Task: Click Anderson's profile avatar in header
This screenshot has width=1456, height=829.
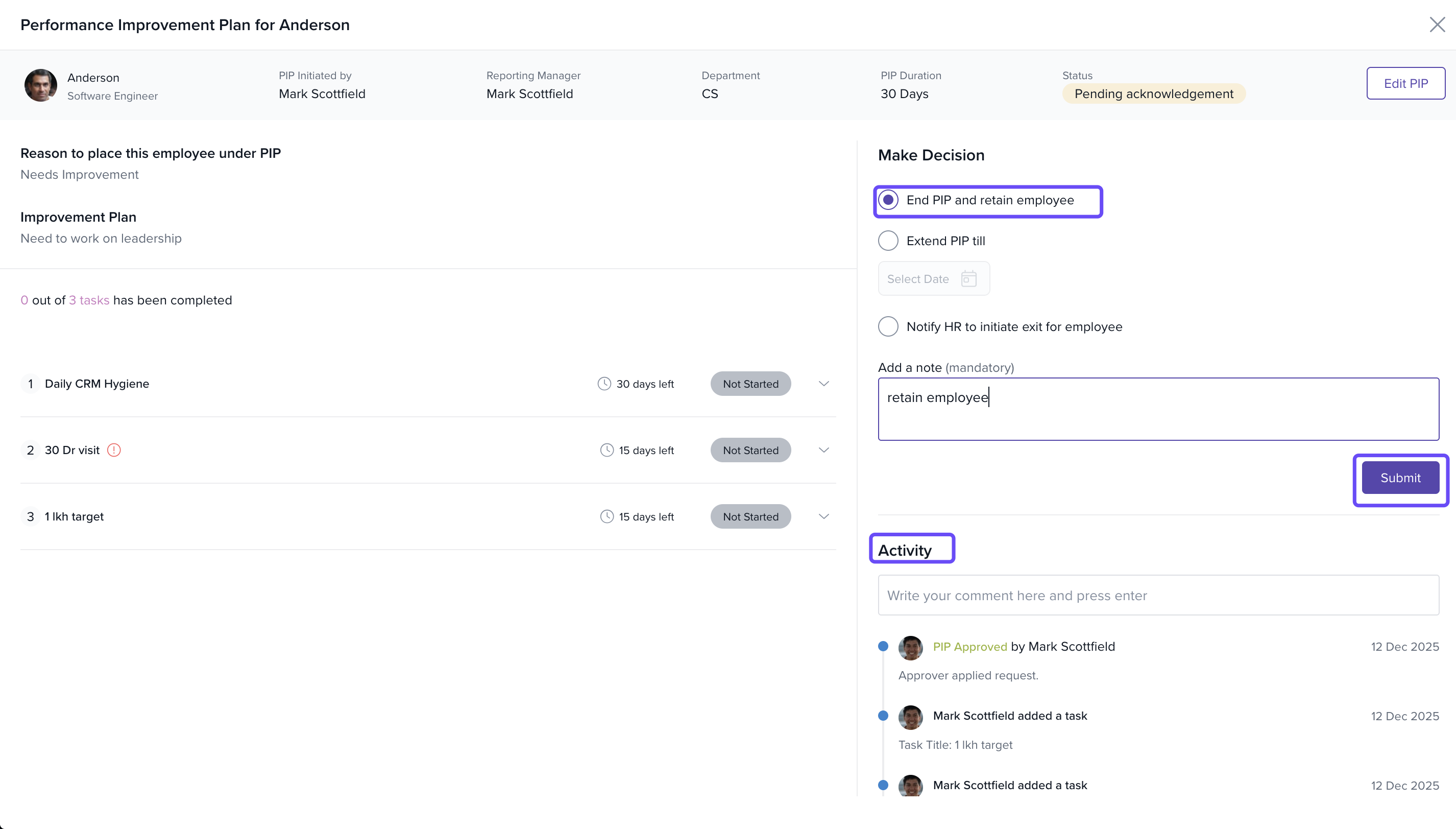Action: coord(40,85)
